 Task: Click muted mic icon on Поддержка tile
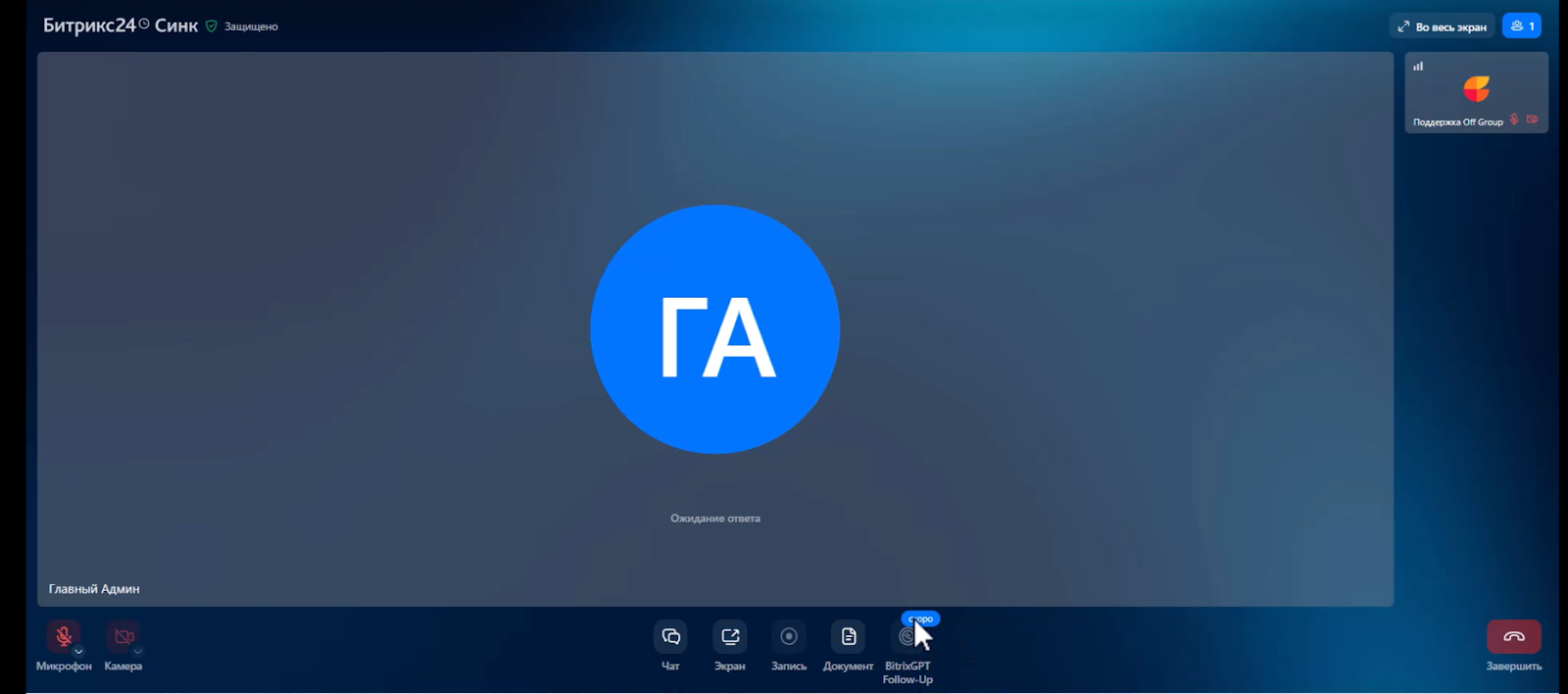tap(1514, 120)
